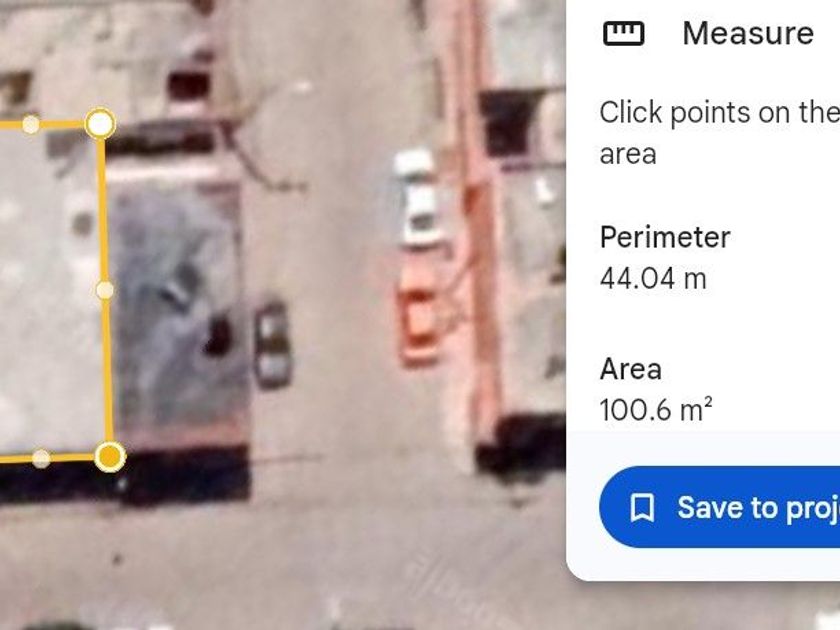Click the ruler Measure icon
840x630 pixels.
[x=624, y=33]
